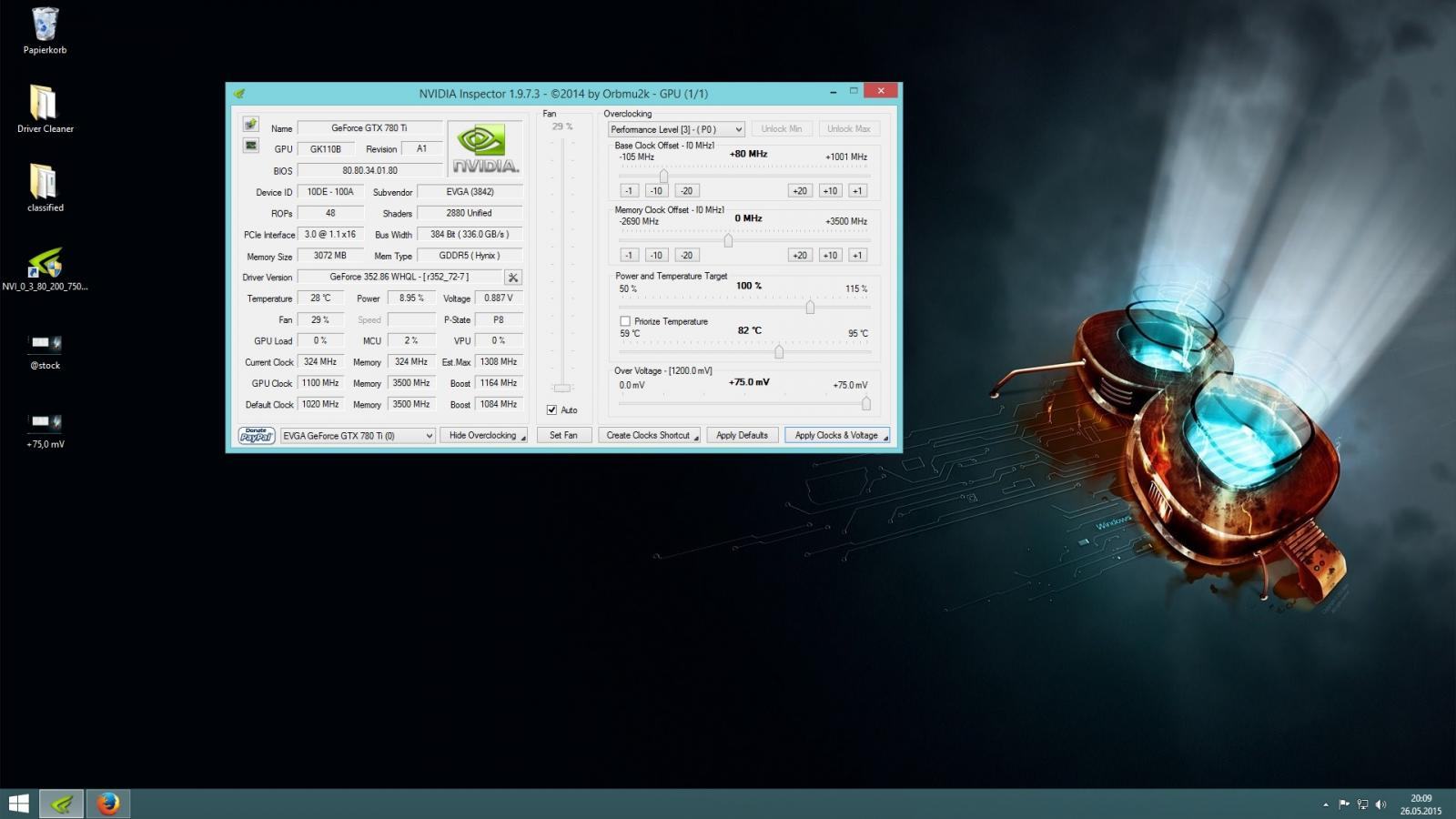Open Action Center flag icon
Viewport: 1456px width, 819px height.
point(1344,804)
